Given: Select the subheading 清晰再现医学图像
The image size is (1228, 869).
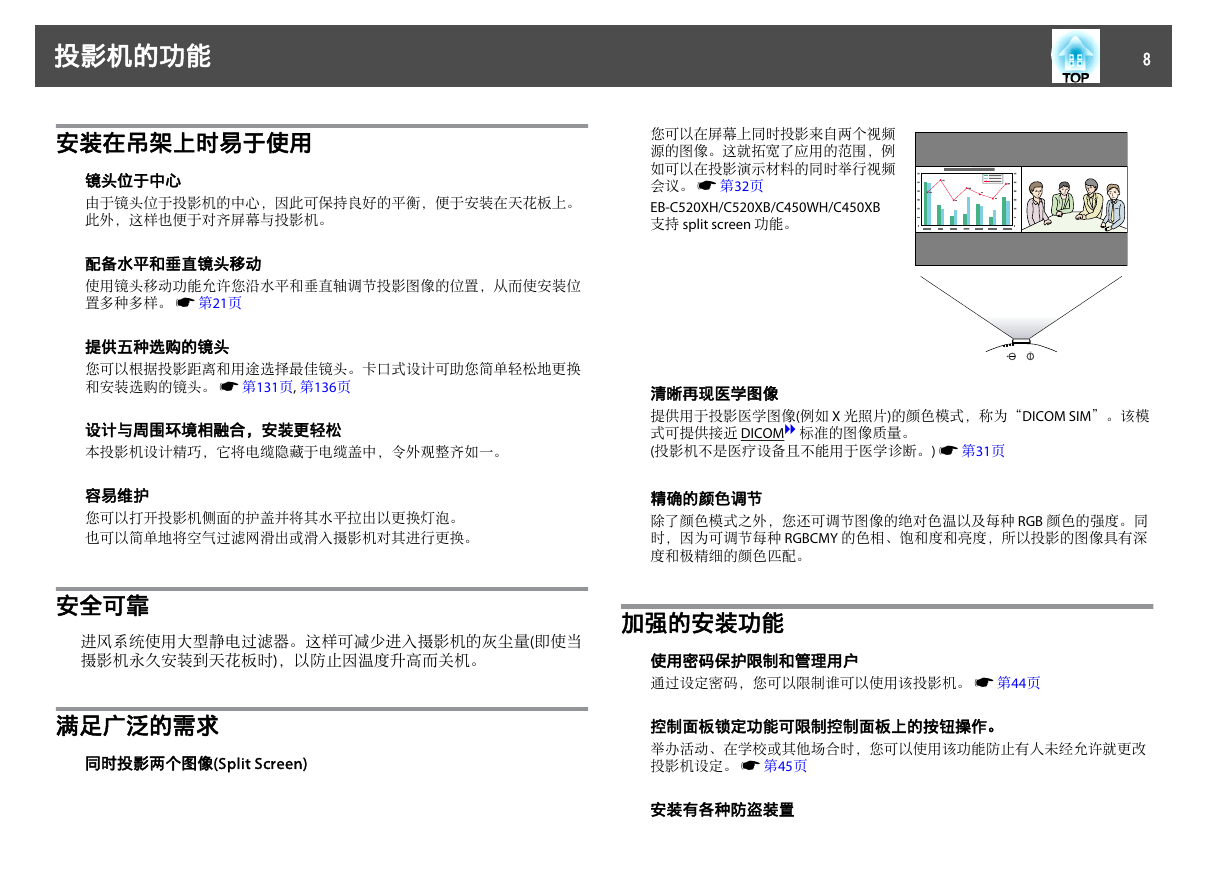Looking at the screenshot, I should pyautogui.click(x=714, y=394).
